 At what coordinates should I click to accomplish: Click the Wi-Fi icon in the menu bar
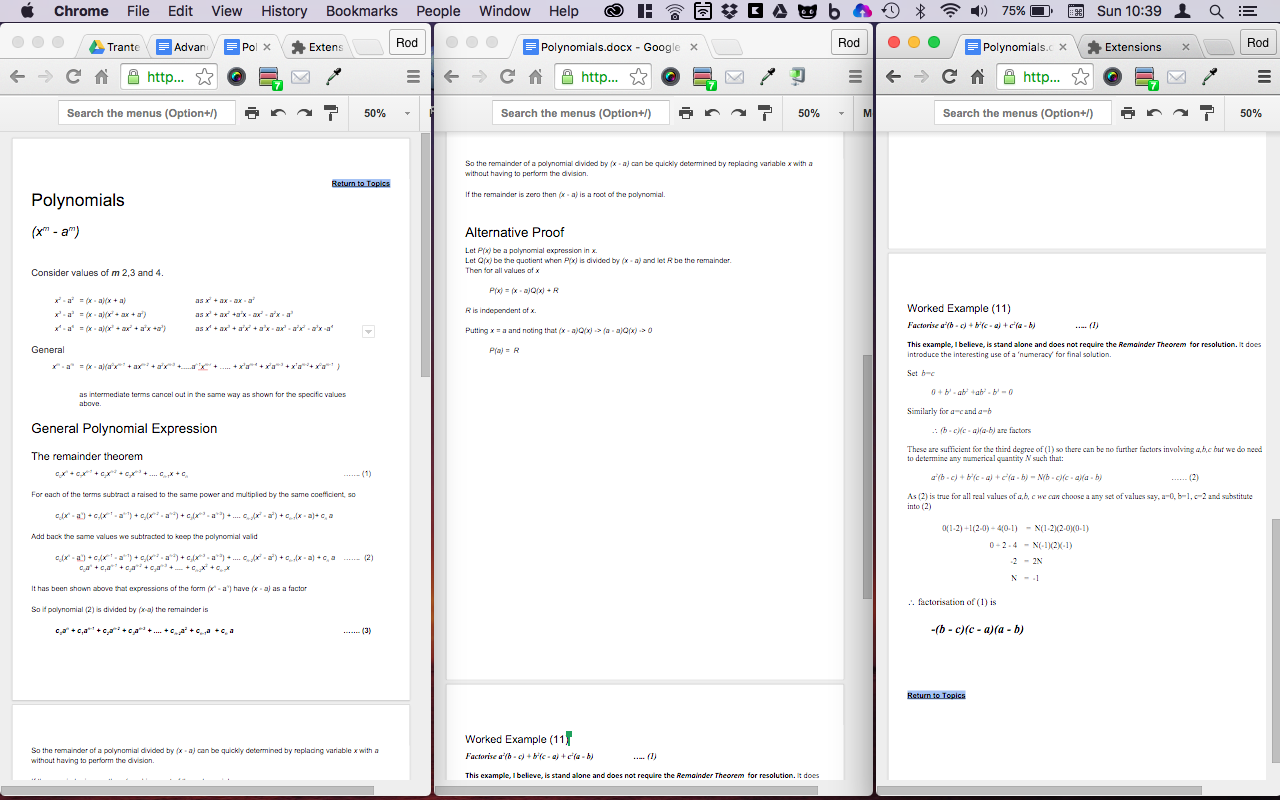[x=950, y=11]
